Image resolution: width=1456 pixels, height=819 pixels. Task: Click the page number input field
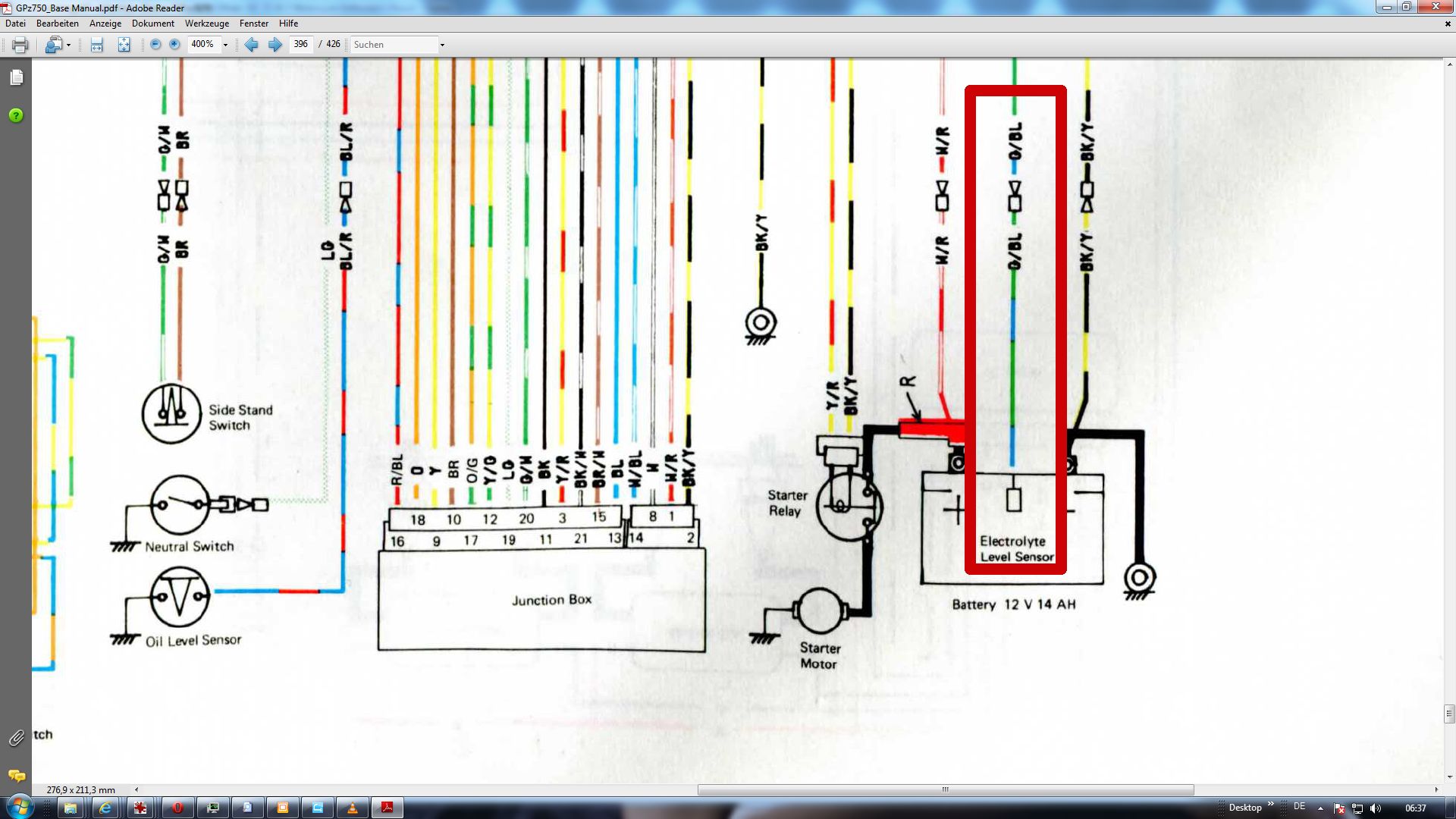[300, 45]
